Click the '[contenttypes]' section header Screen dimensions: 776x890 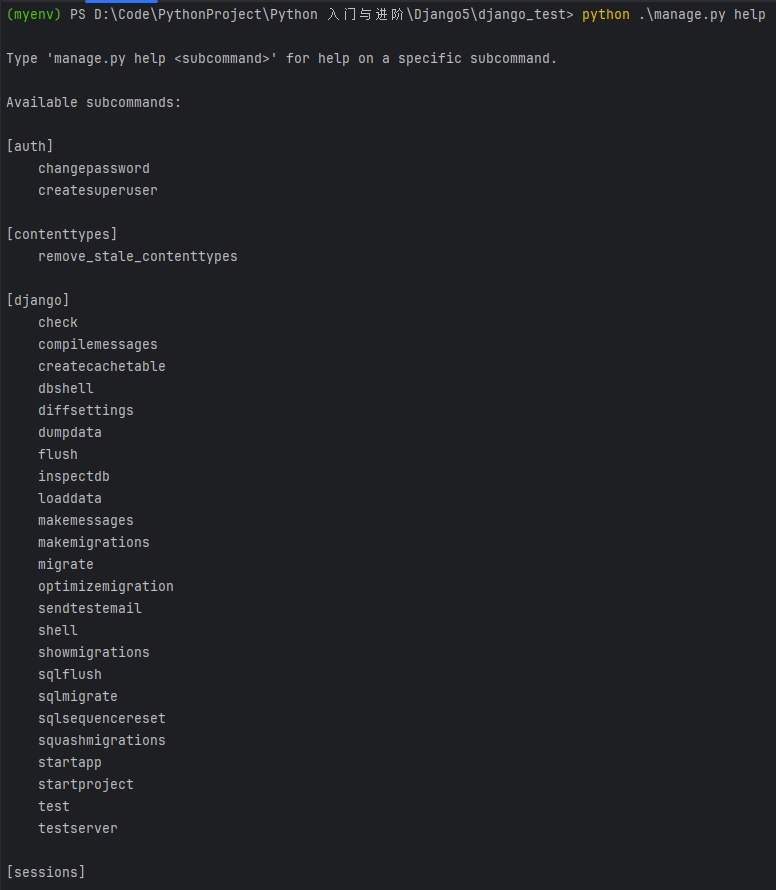click(62, 235)
